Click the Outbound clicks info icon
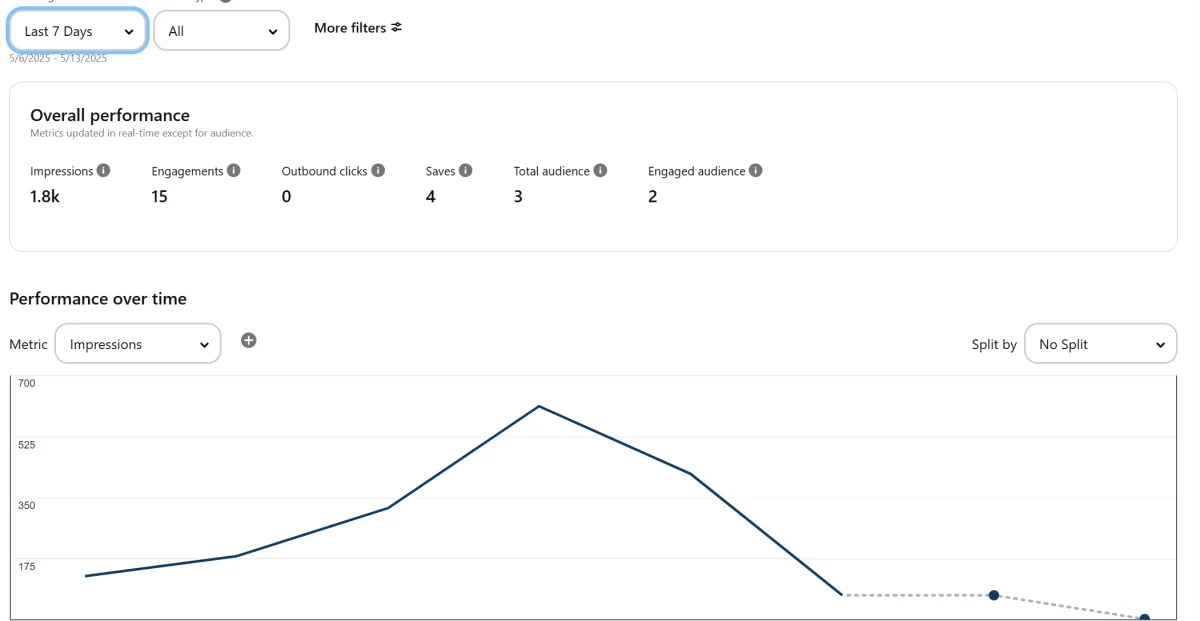 (x=378, y=171)
